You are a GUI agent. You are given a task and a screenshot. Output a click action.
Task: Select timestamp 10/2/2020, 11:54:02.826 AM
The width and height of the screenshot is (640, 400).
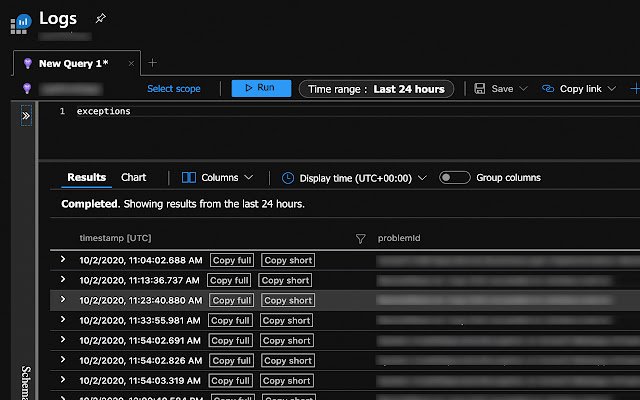(x=141, y=360)
